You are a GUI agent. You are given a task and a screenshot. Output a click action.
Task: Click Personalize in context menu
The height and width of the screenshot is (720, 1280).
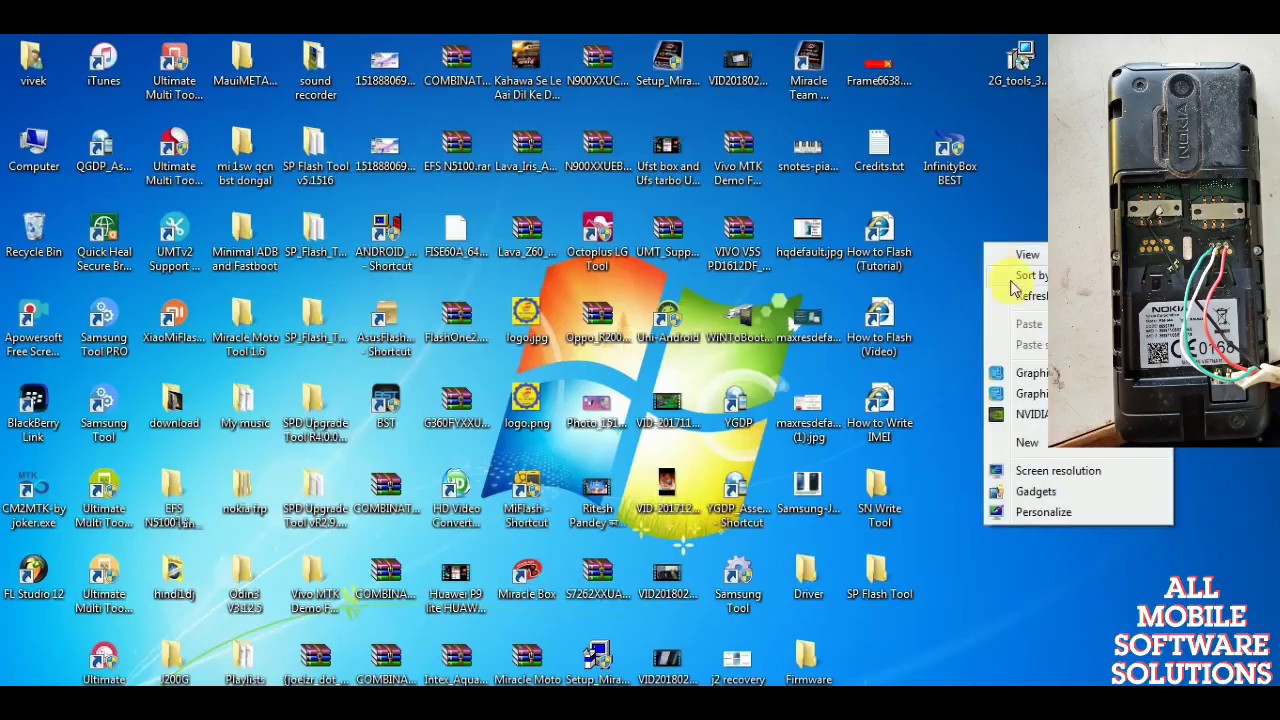point(1078,512)
